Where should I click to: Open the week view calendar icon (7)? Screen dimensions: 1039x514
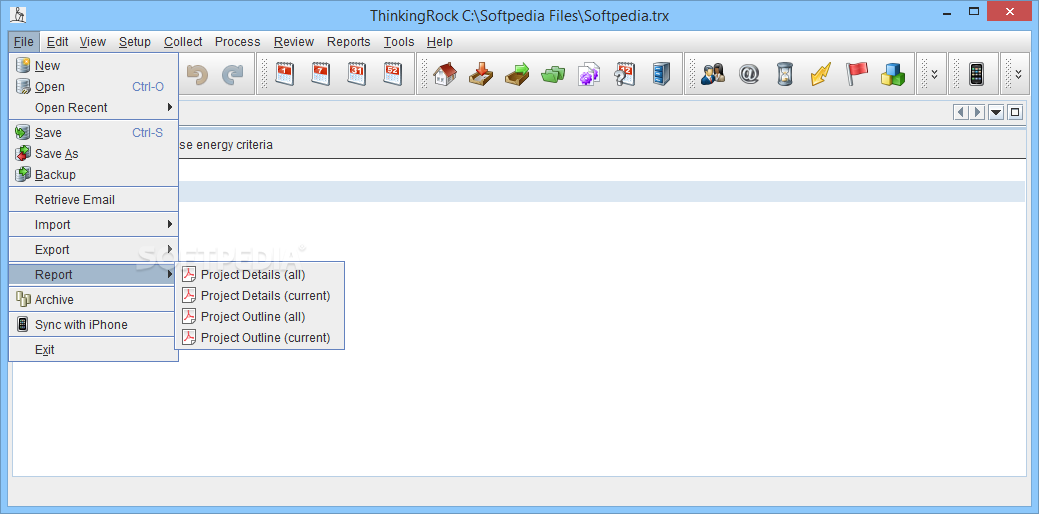[x=321, y=74]
